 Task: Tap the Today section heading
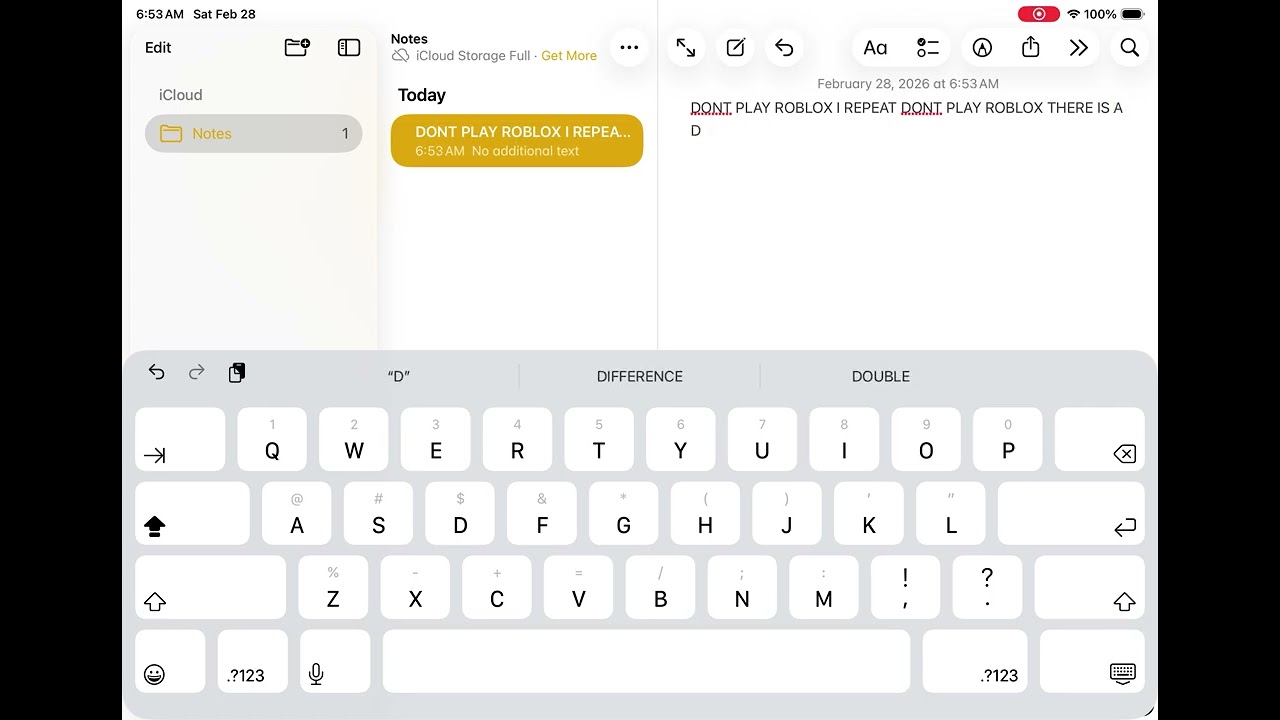(422, 95)
